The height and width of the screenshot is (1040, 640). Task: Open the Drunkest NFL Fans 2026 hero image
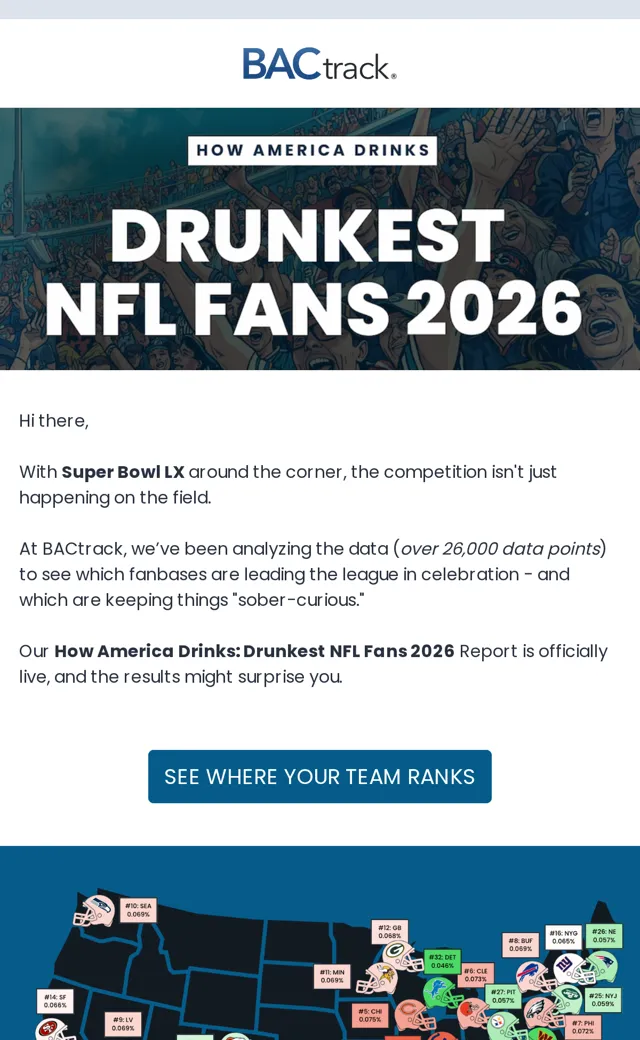(320, 239)
